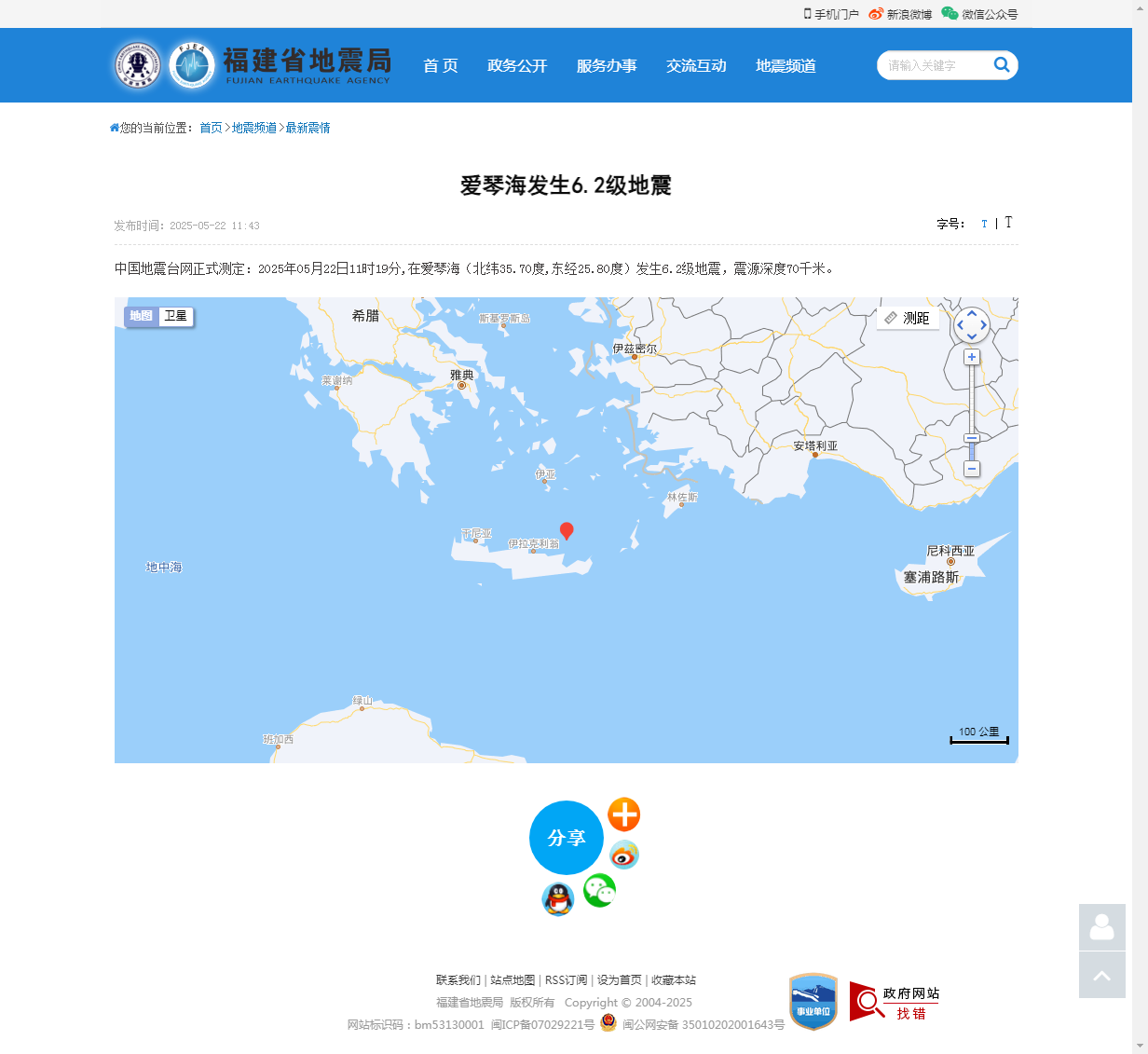Share the article to QQ
This screenshot has width=1148, height=1054.
point(557,900)
